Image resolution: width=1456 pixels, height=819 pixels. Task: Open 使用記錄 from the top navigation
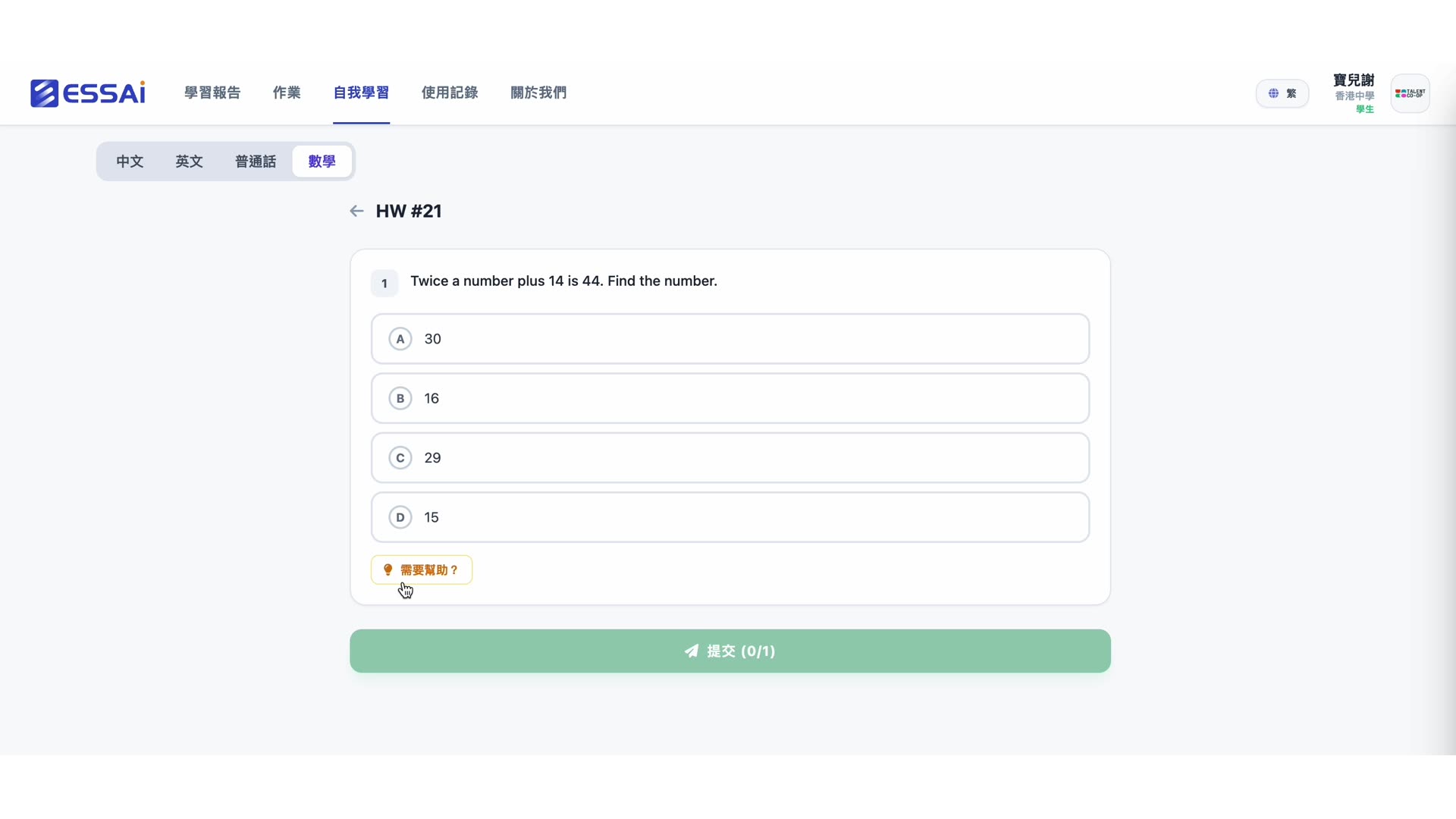click(x=450, y=93)
